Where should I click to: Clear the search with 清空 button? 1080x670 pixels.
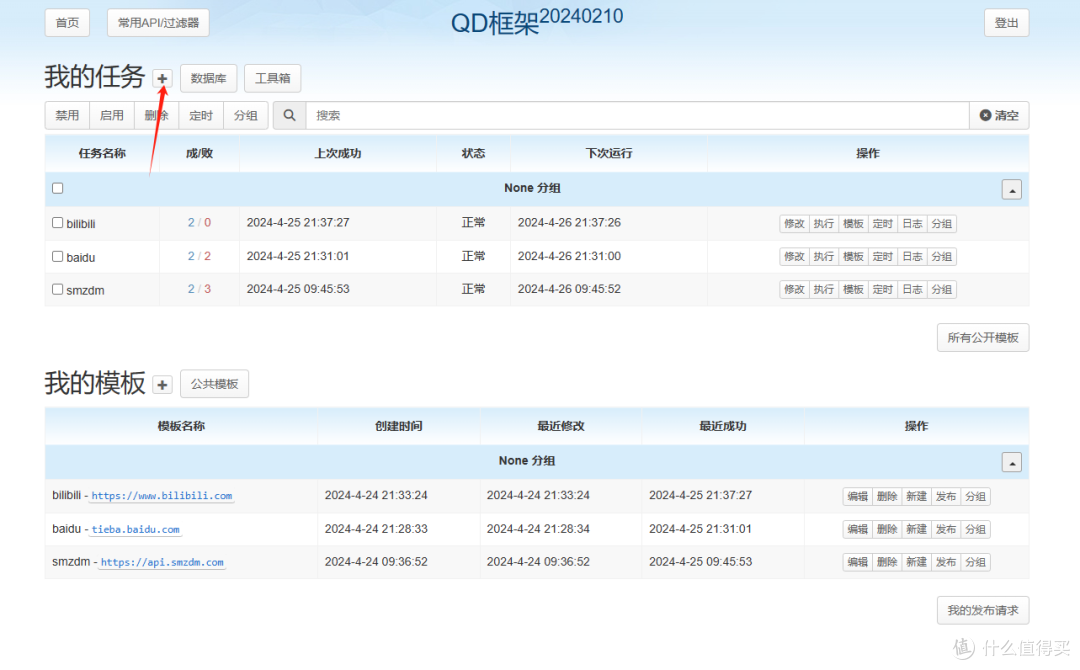[999, 116]
